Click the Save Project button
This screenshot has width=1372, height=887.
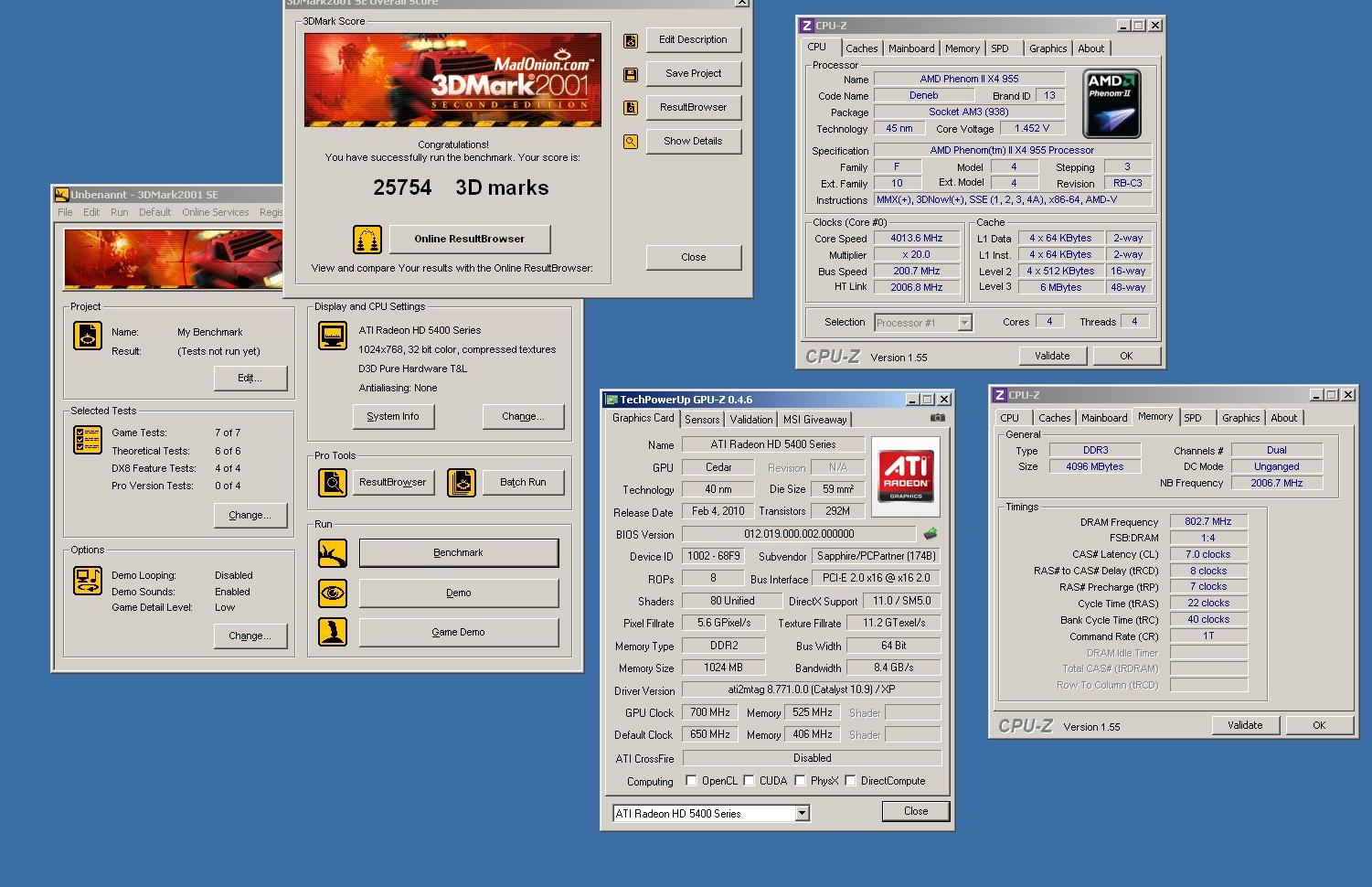pos(693,74)
